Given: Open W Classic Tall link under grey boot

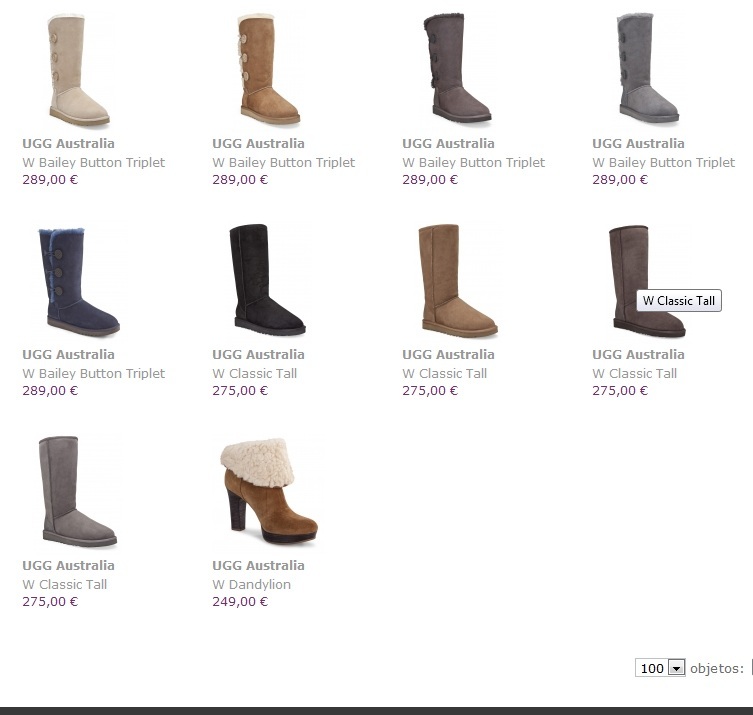Looking at the screenshot, I should coord(64,584).
